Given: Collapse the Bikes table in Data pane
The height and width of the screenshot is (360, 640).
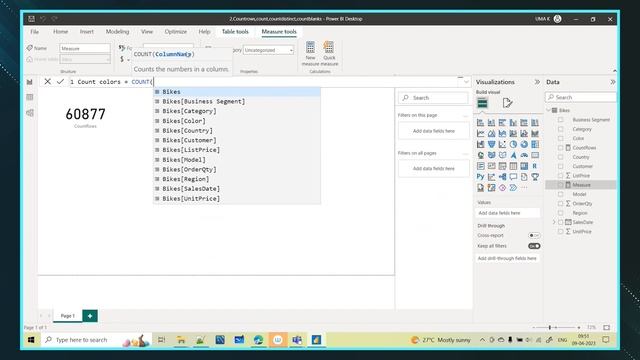Looking at the screenshot, I should 549,110.
